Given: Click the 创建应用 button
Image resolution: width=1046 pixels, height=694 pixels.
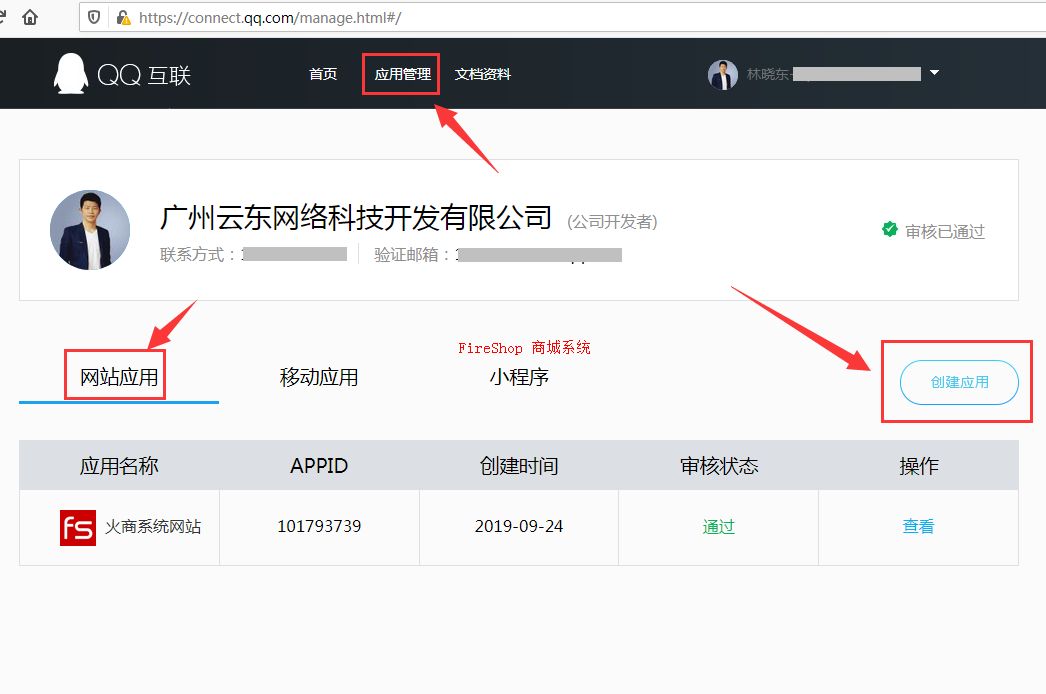Looking at the screenshot, I should click(x=959, y=382).
